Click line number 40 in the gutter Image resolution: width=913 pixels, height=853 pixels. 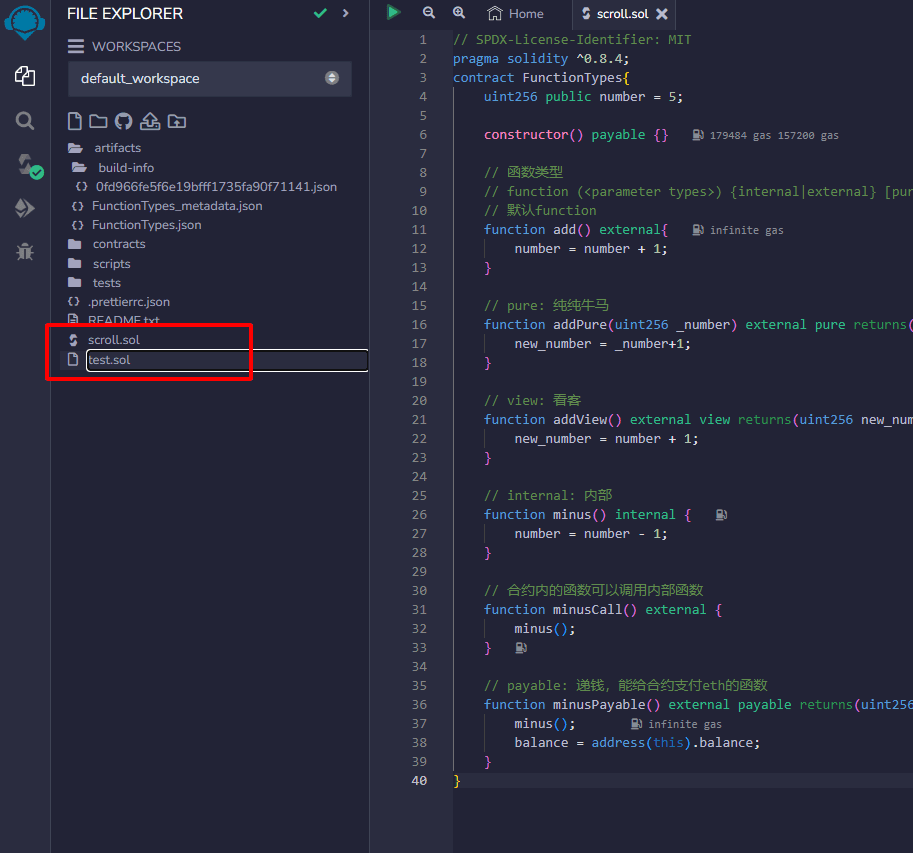(419, 781)
